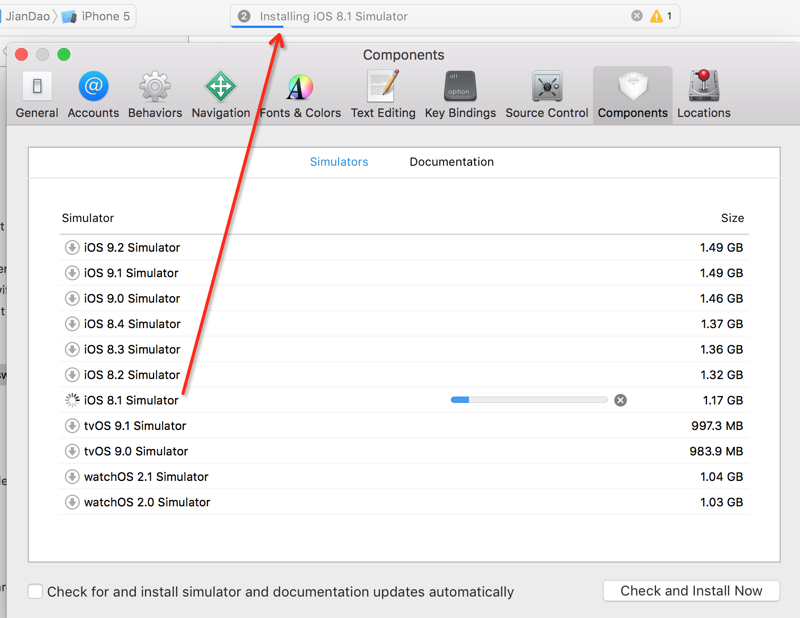
Task: Cancel the iOS 8.1 Simulator download
Action: 620,400
